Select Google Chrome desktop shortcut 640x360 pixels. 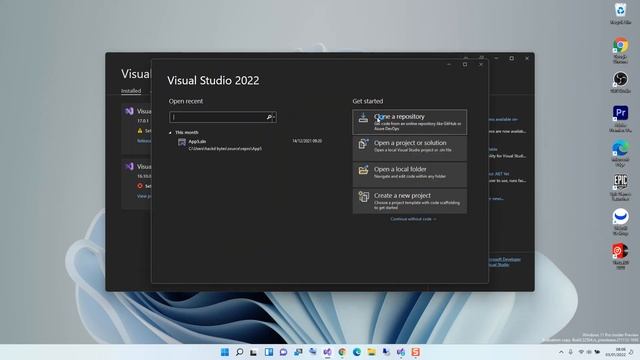(620, 50)
